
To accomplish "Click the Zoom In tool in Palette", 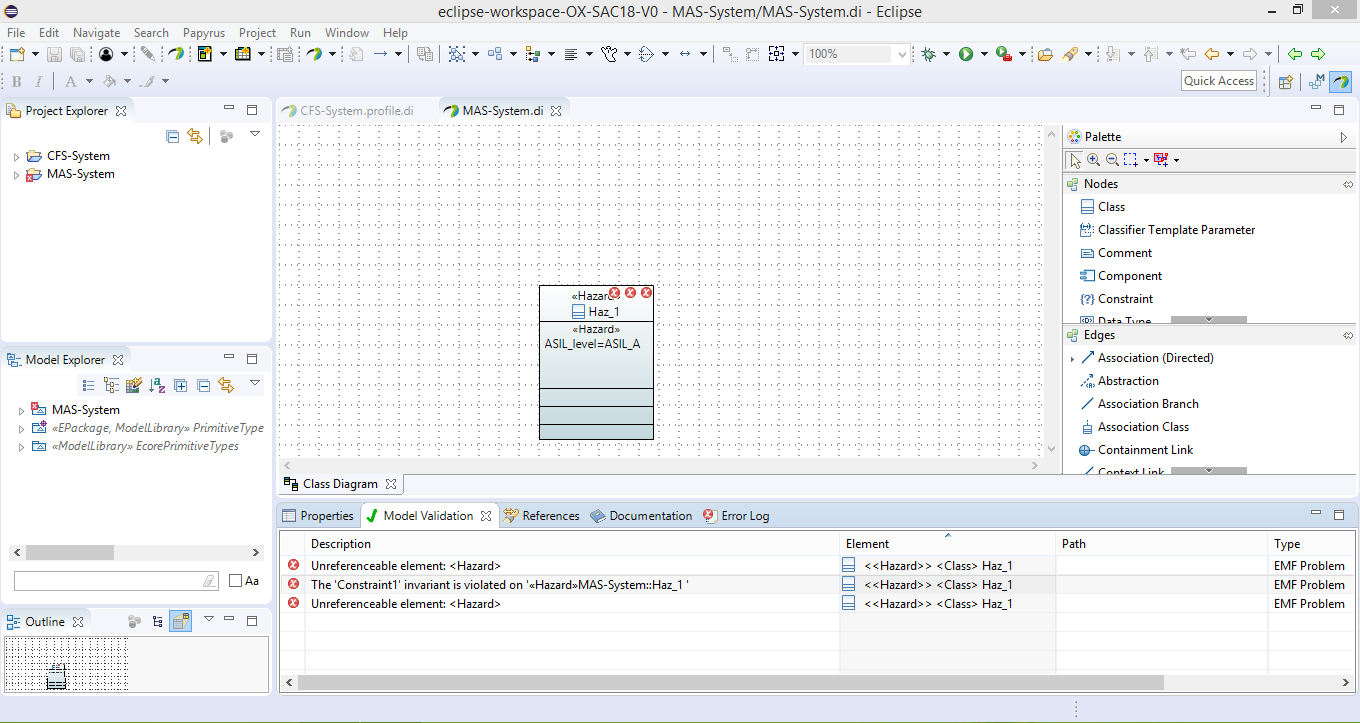I will [1093, 160].
